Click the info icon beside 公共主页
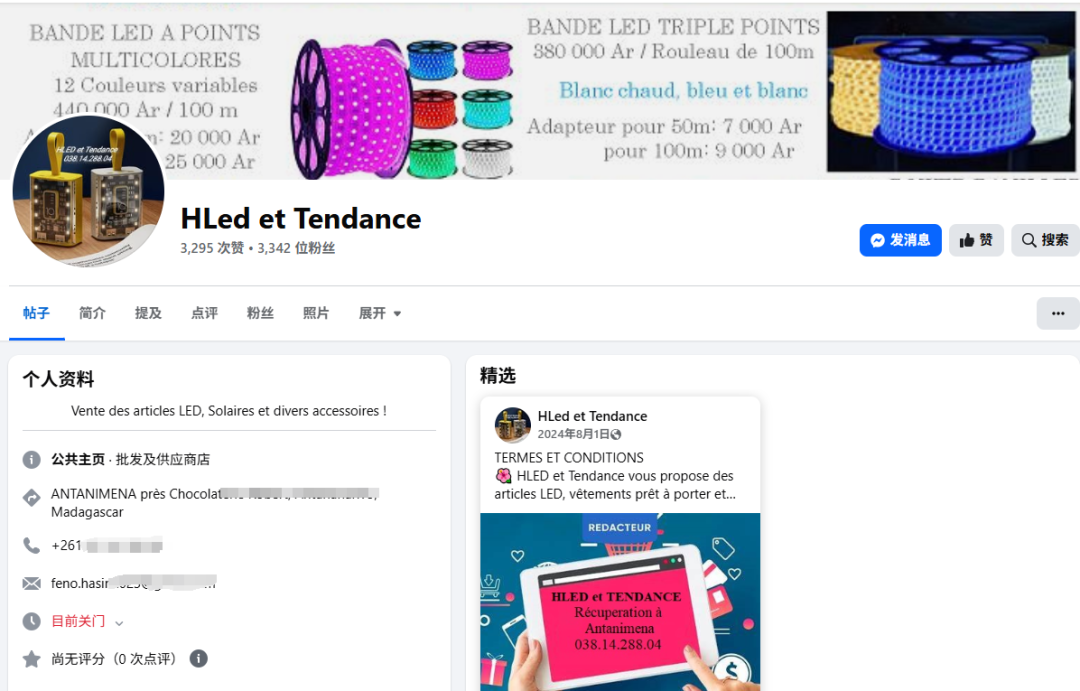Screen dimensions: 1080x691 32,460
